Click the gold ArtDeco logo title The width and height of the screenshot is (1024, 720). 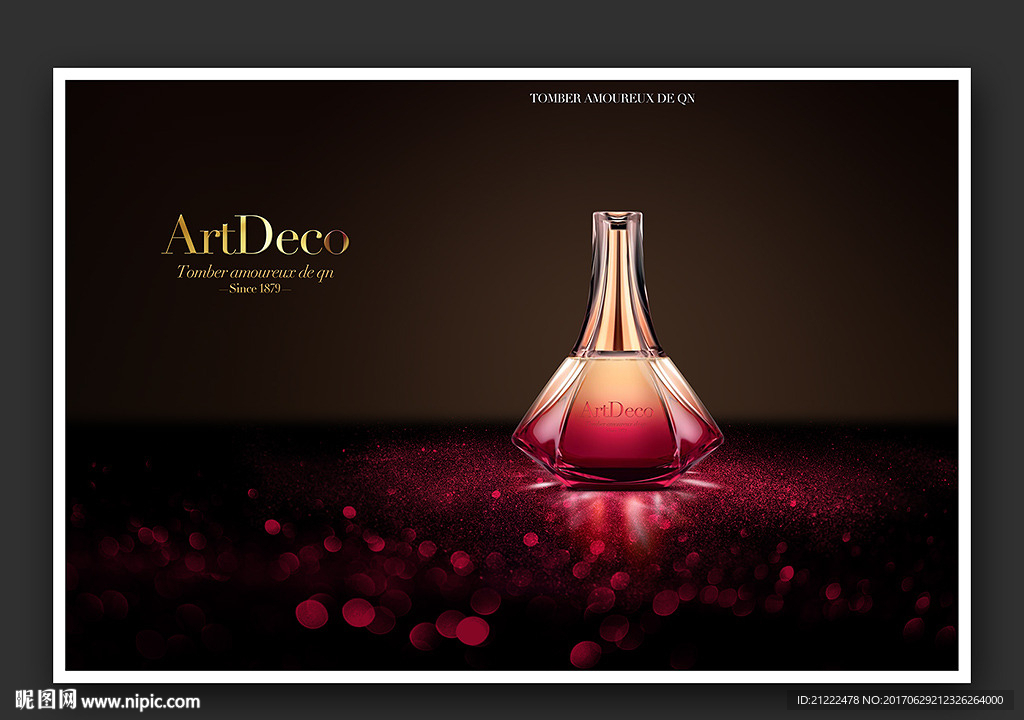click(255, 235)
